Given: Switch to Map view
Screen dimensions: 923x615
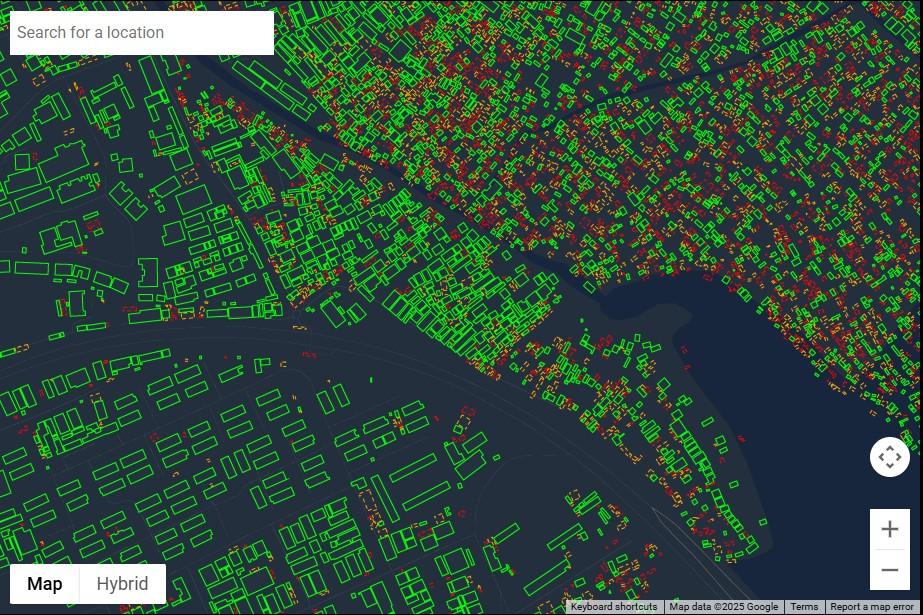Looking at the screenshot, I should (x=45, y=584).
